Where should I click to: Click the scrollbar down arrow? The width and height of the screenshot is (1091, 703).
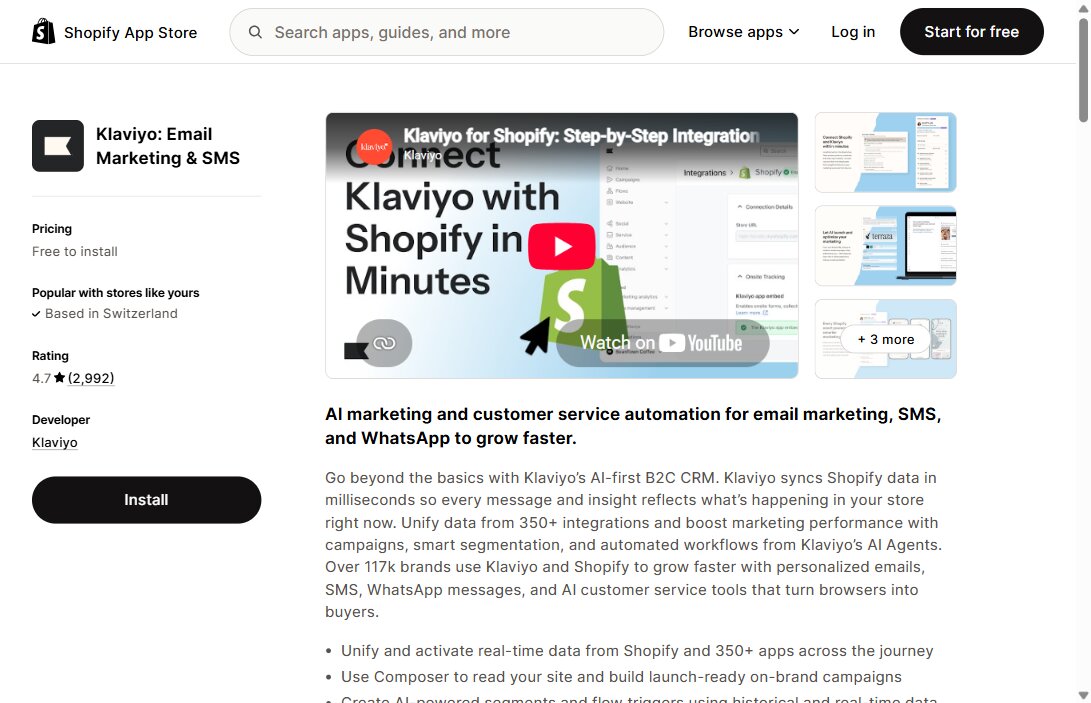(x=1083, y=695)
